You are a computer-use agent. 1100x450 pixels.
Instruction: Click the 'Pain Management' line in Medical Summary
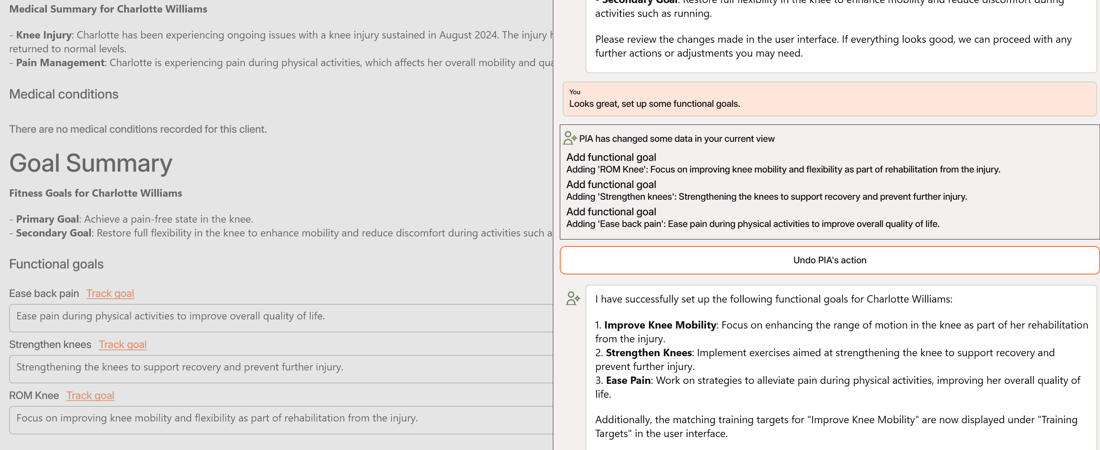(x=281, y=62)
